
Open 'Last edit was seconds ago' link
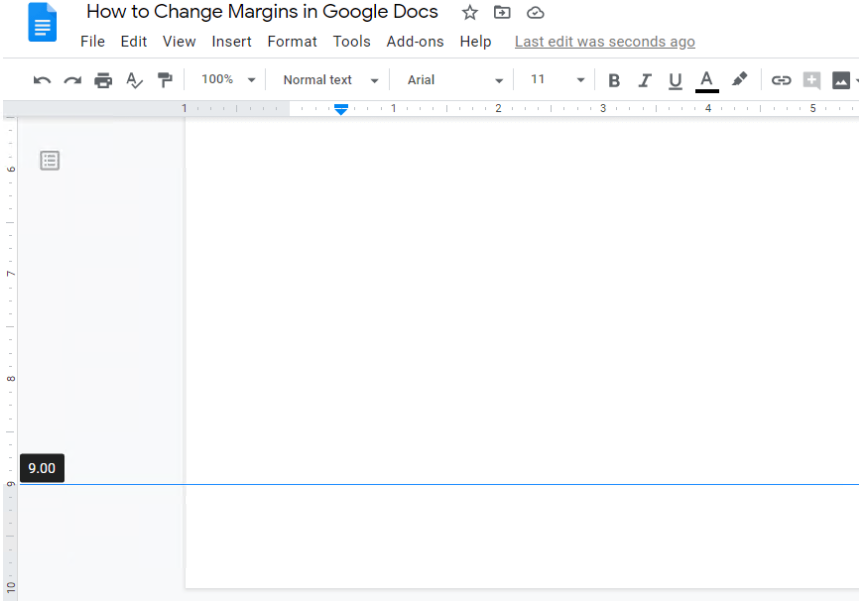604,42
